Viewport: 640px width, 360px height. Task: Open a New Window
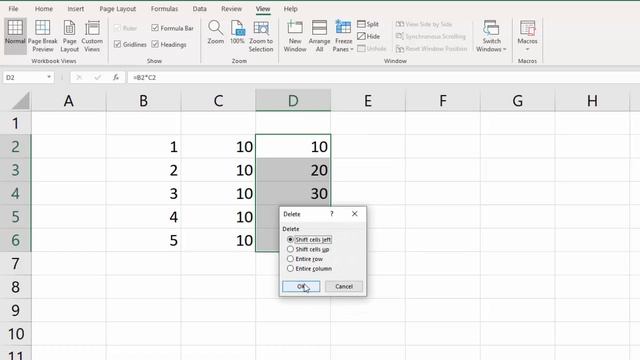point(295,36)
